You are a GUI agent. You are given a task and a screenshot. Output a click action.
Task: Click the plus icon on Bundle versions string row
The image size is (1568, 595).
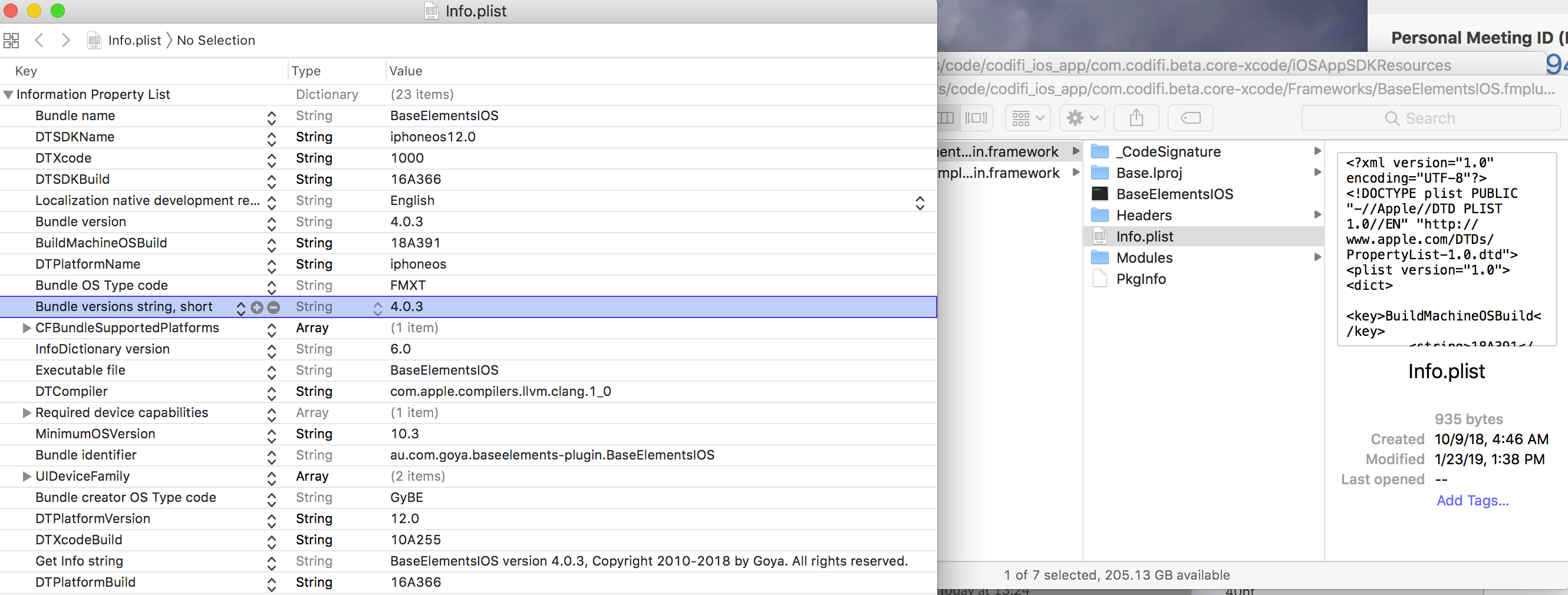tap(256, 308)
